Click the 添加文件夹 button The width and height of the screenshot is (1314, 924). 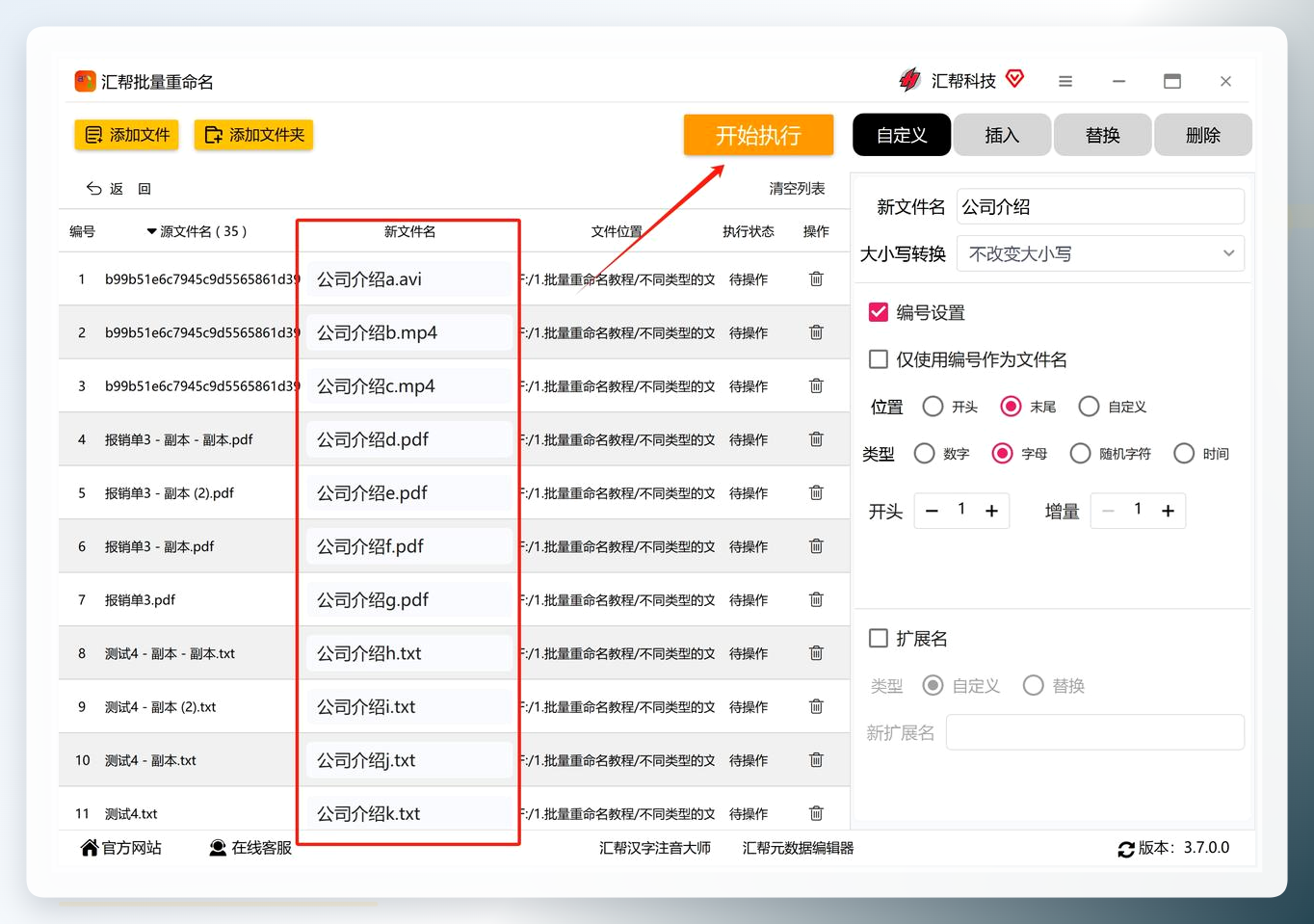pyautogui.click(x=253, y=135)
